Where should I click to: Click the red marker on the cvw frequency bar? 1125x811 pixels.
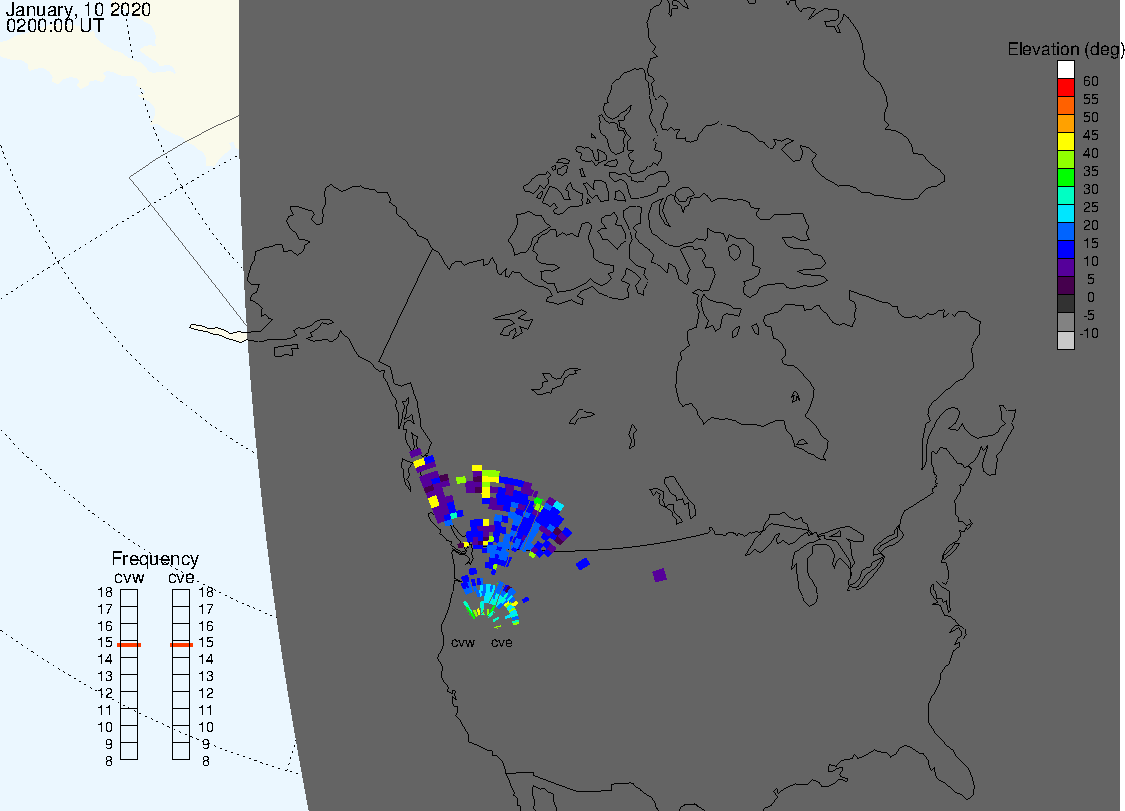point(129,644)
